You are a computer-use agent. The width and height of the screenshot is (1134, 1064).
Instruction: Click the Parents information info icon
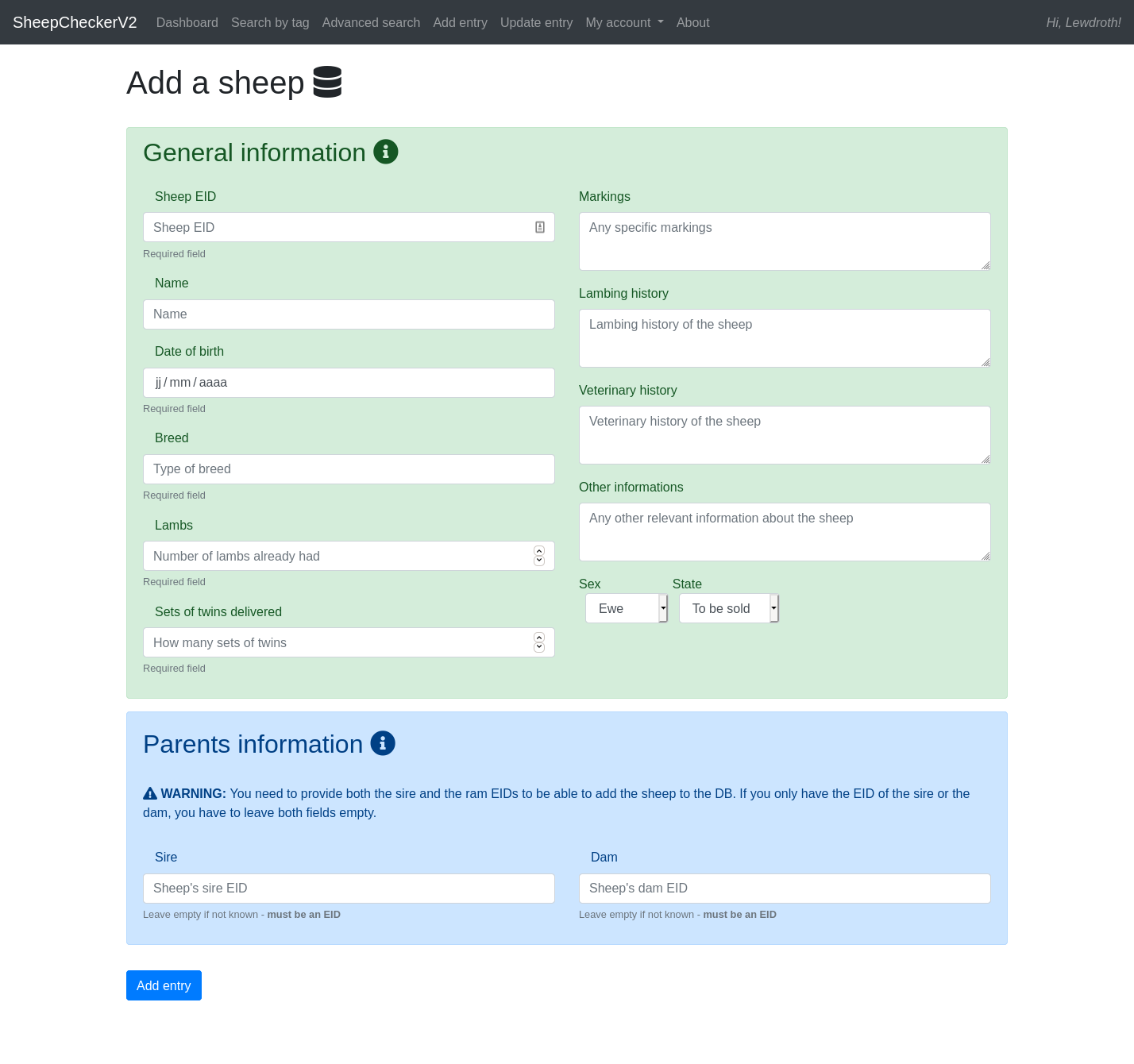point(383,743)
